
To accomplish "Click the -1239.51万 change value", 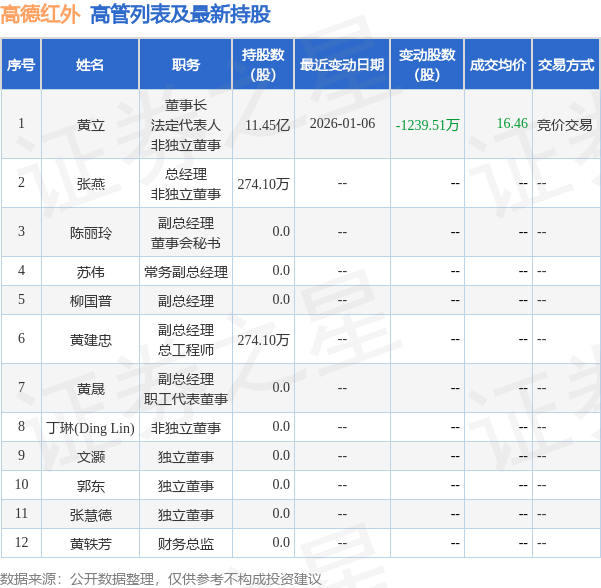I will (427, 125).
